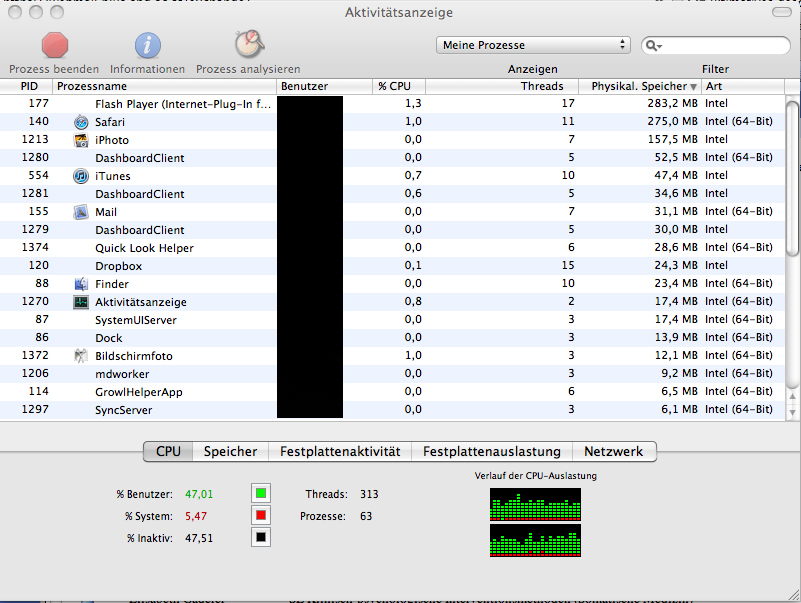Viewport: 801px width, 603px height.
Task: Open the Informationen inspector icon
Action: (148, 45)
